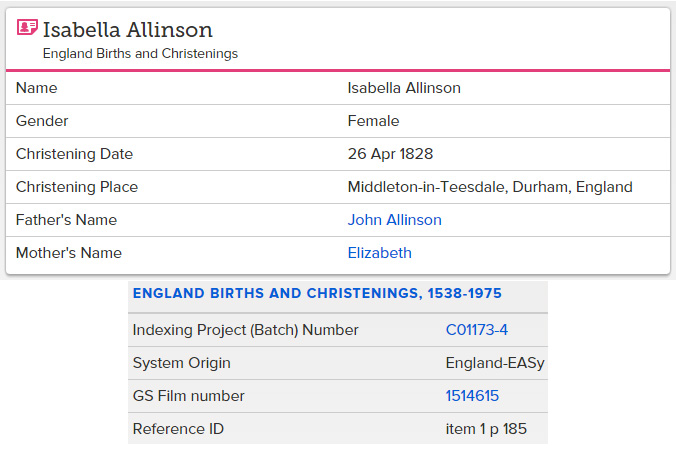Click the Christening Place field label
The width and height of the screenshot is (676, 450).
pyautogui.click(x=77, y=187)
